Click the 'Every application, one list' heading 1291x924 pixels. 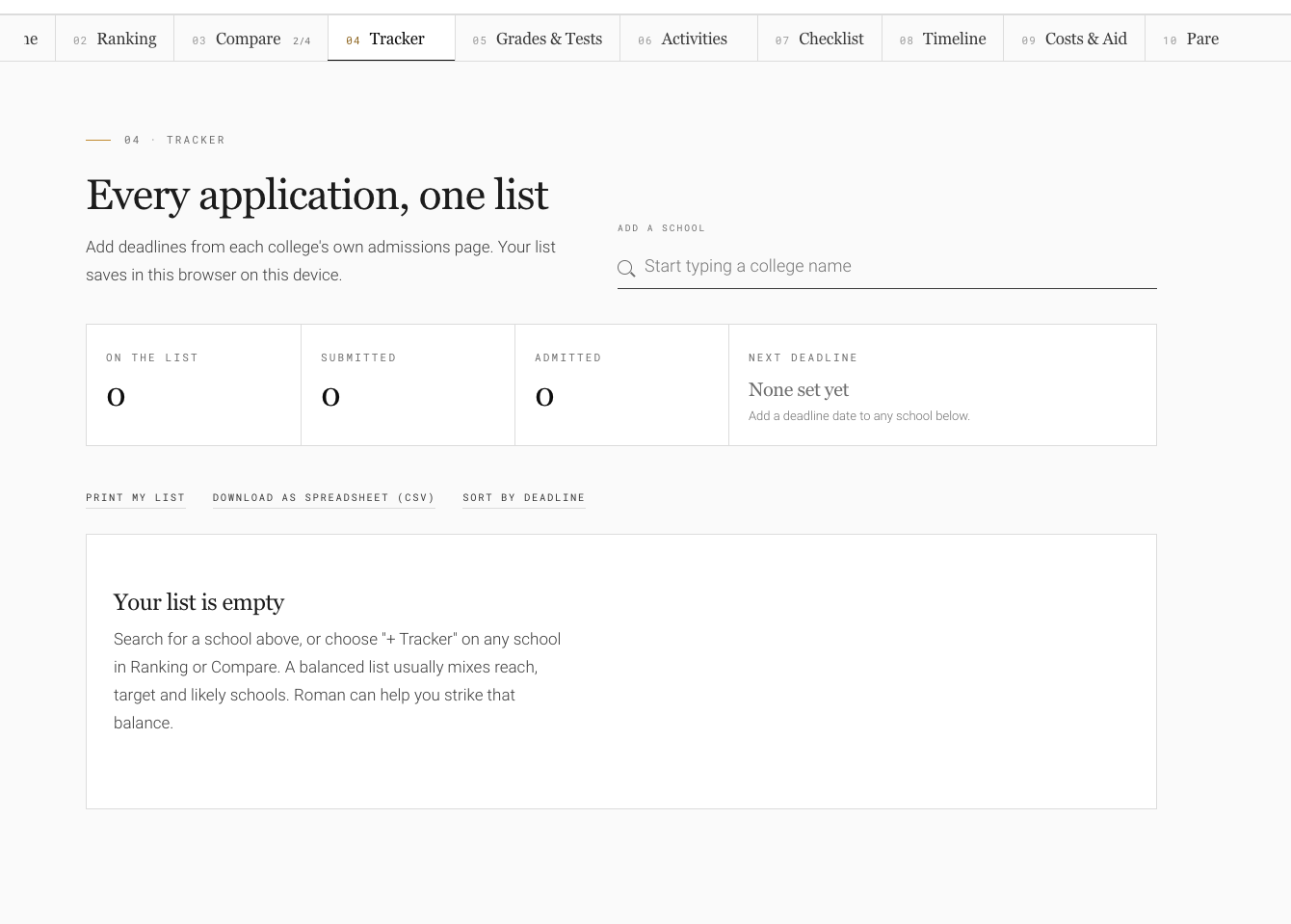(317, 196)
